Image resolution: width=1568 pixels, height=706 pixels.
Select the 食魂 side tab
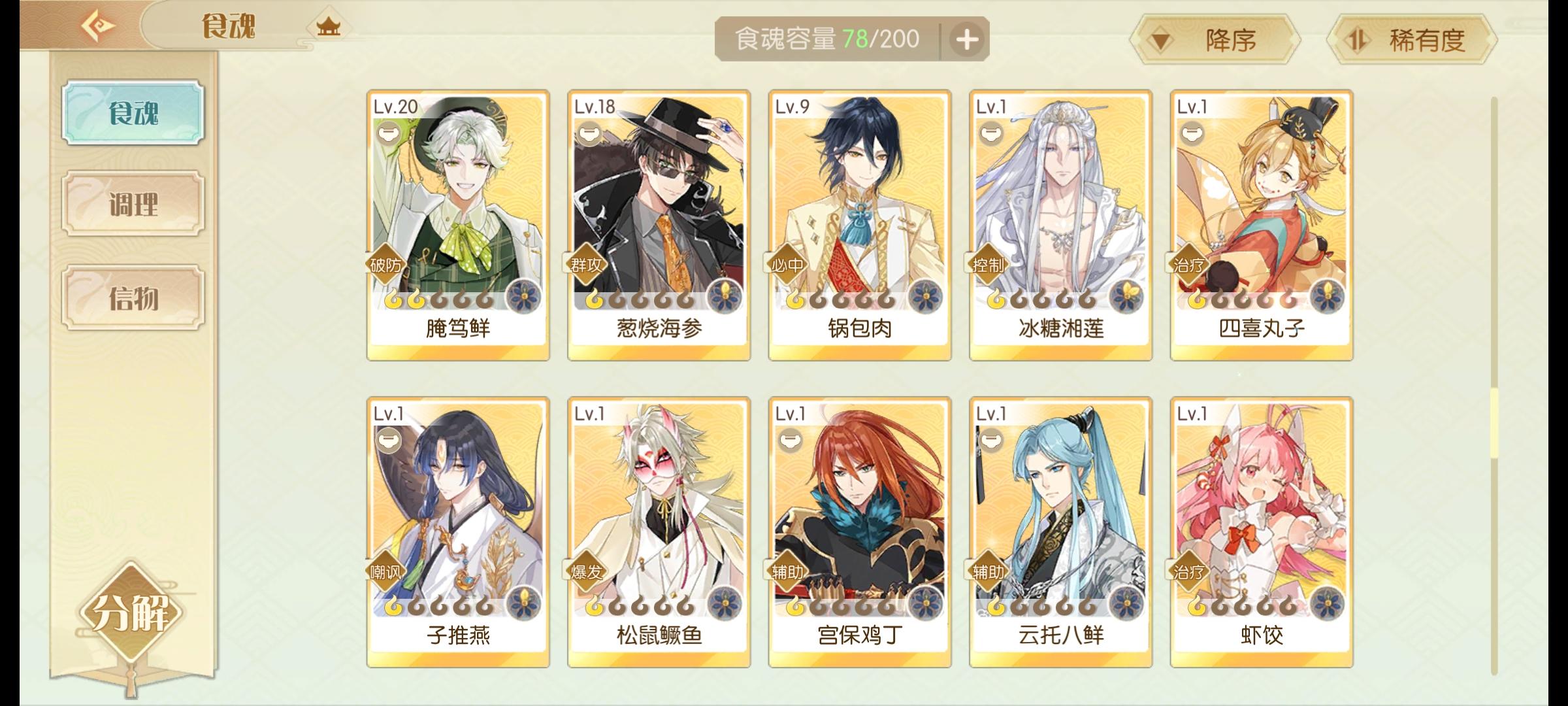pos(133,112)
